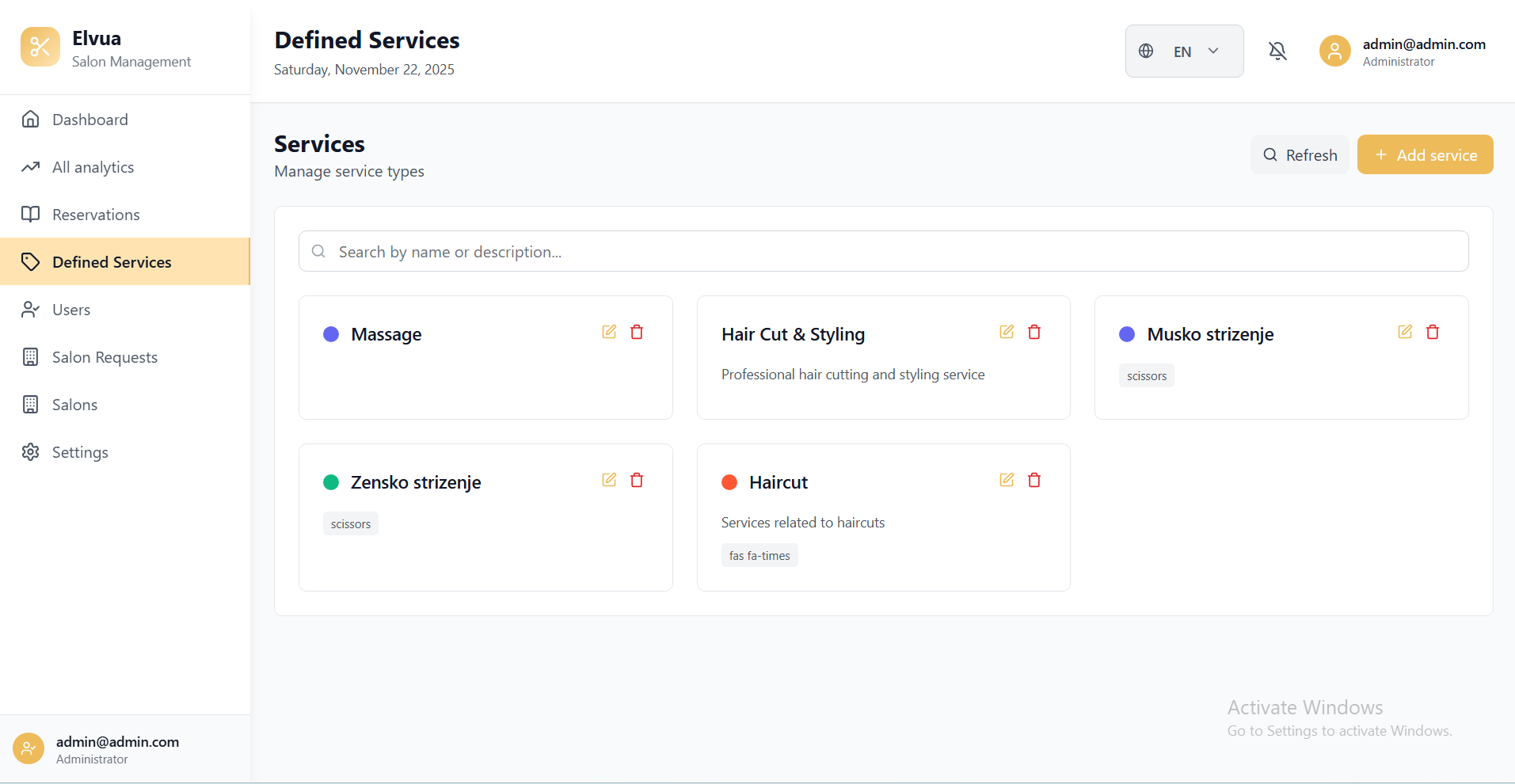Toggle the muted notifications bell
This screenshot has height=784, width=1515.
tap(1277, 51)
